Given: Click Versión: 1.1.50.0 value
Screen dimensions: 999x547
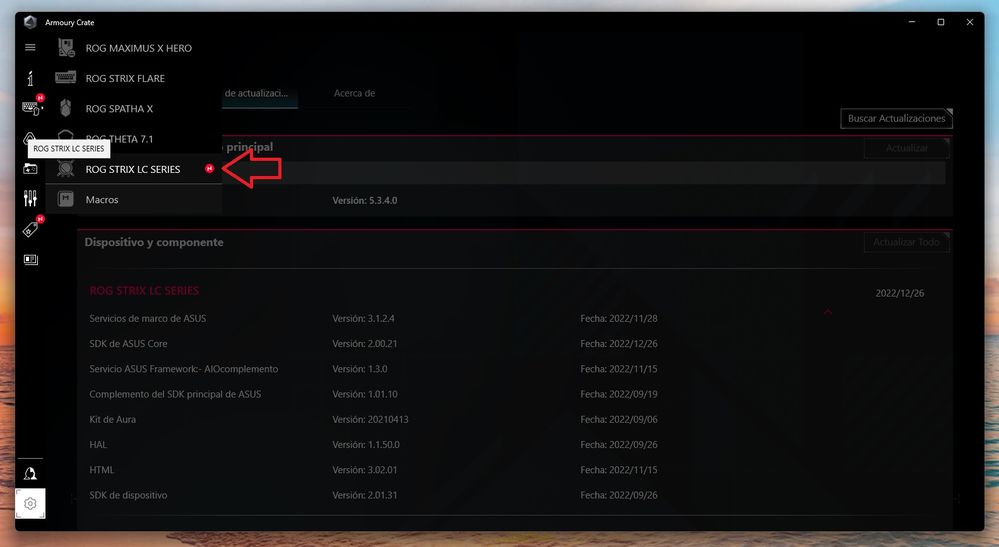Looking at the screenshot, I should (366, 444).
